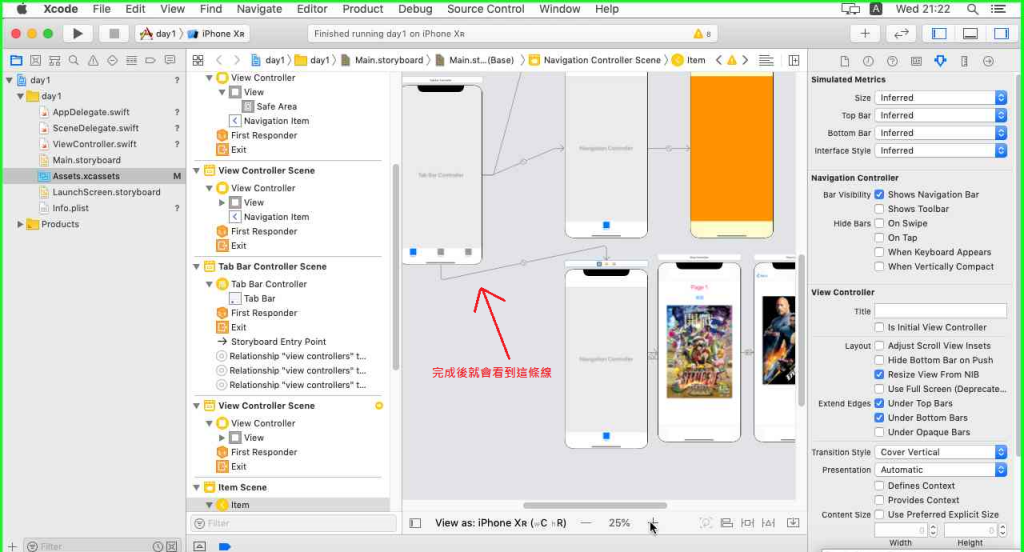Open the Debug menu
This screenshot has height=552, width=1024.
coord(415,9)
